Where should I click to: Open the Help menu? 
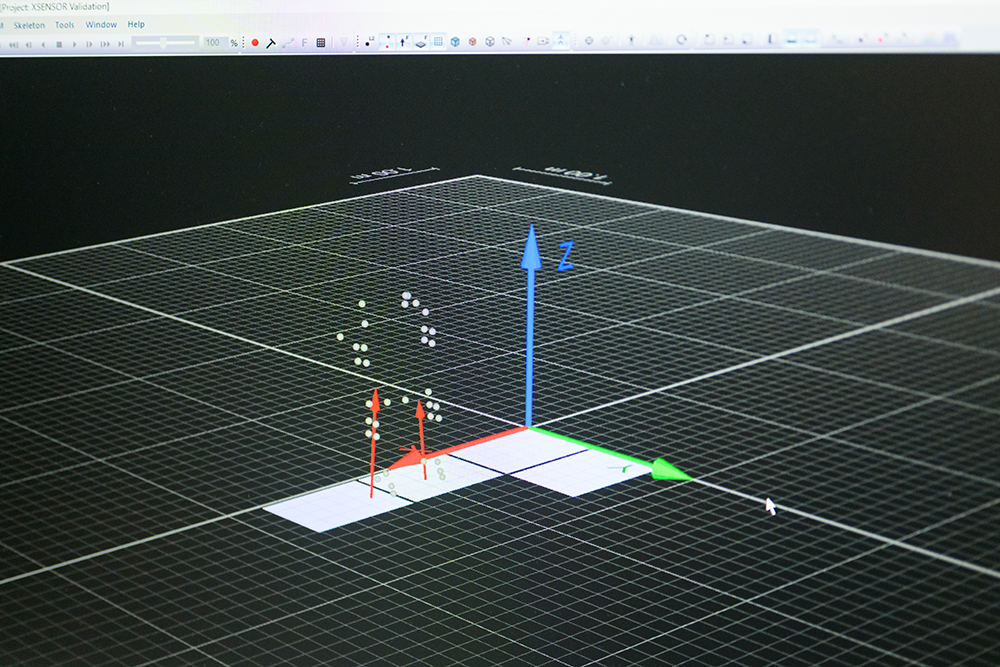point(136,24)
